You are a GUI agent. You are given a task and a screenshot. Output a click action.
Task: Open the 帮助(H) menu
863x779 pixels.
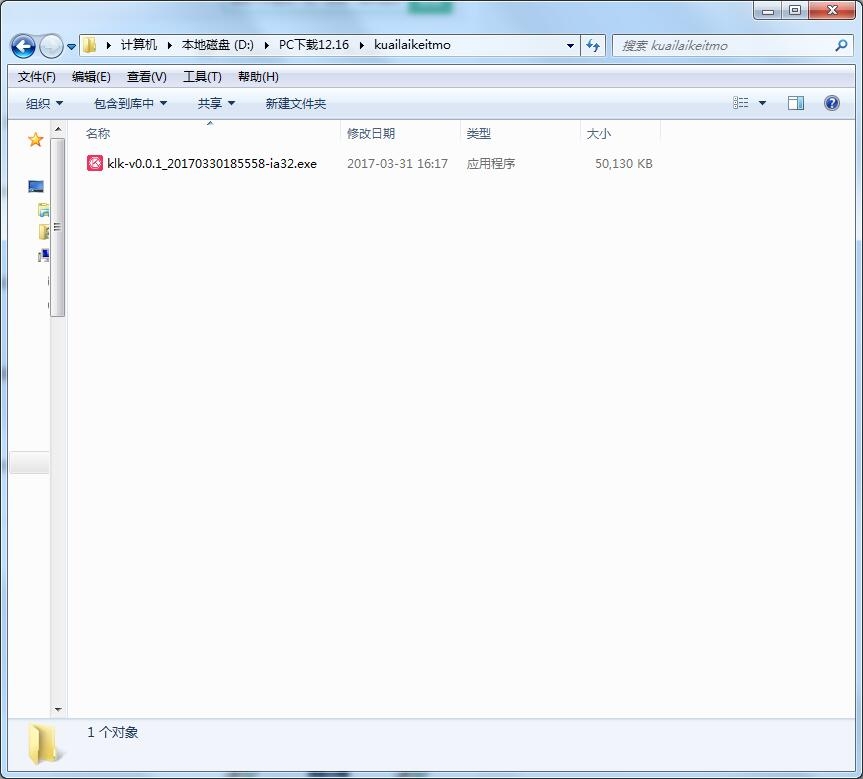click(x=258, y=77)
